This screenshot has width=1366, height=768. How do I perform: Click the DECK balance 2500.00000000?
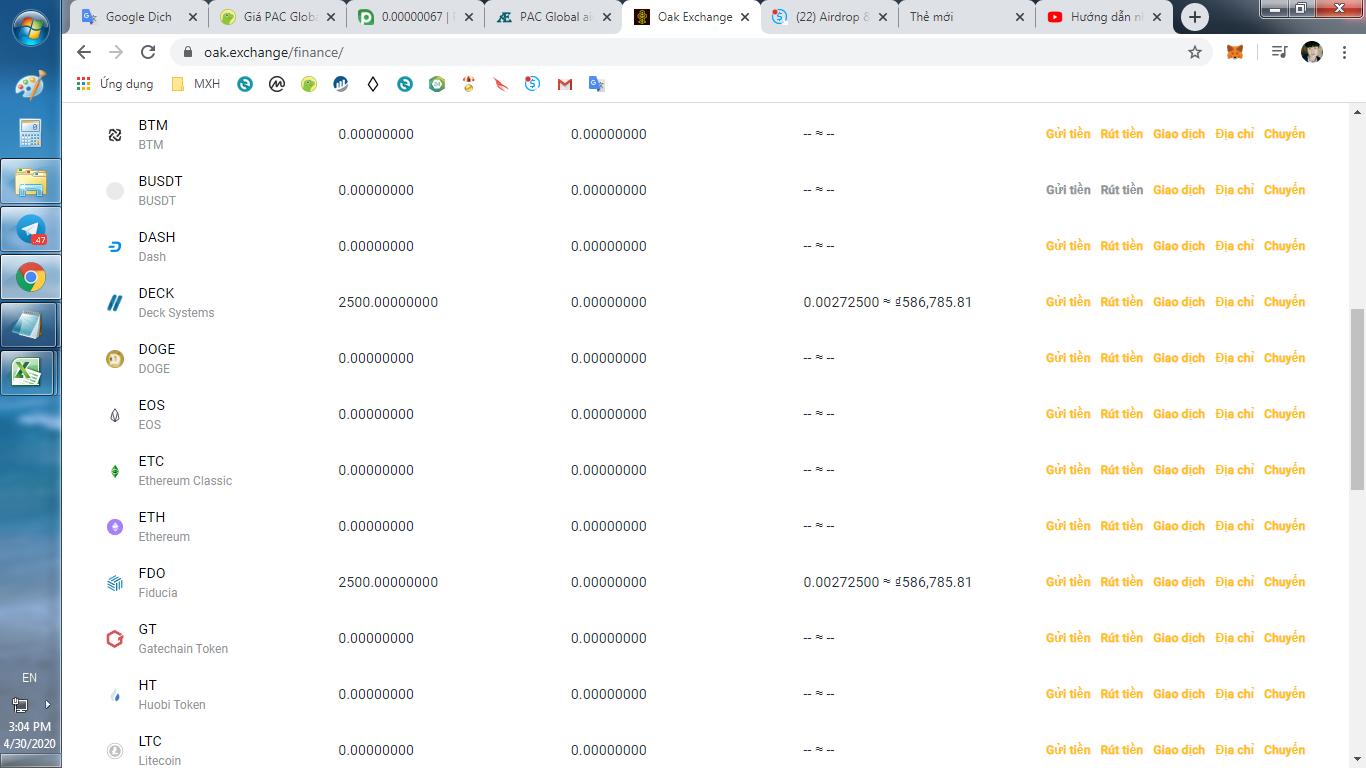point(388,302)
